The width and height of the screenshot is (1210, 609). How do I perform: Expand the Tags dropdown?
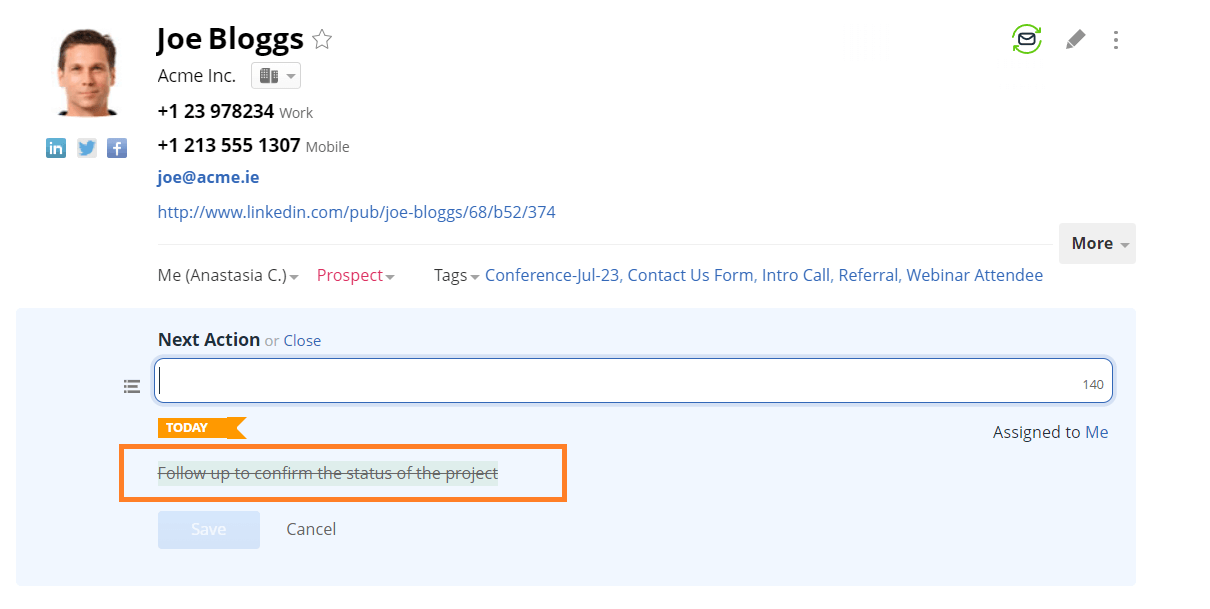pyautogui.click(x=456, y=276)
